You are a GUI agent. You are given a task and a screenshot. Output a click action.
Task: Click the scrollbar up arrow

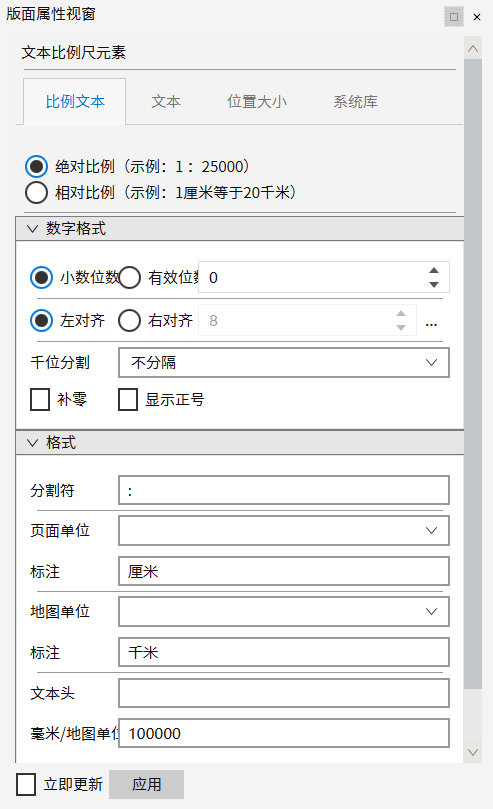tap(473, 49)
